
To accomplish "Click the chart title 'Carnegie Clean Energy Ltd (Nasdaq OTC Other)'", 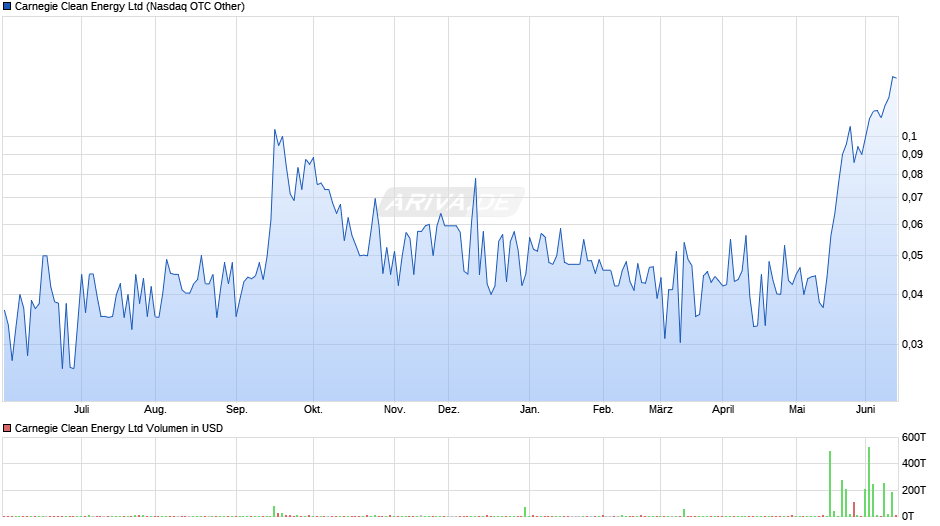I will pyautogui.click(x=129, y=7).
